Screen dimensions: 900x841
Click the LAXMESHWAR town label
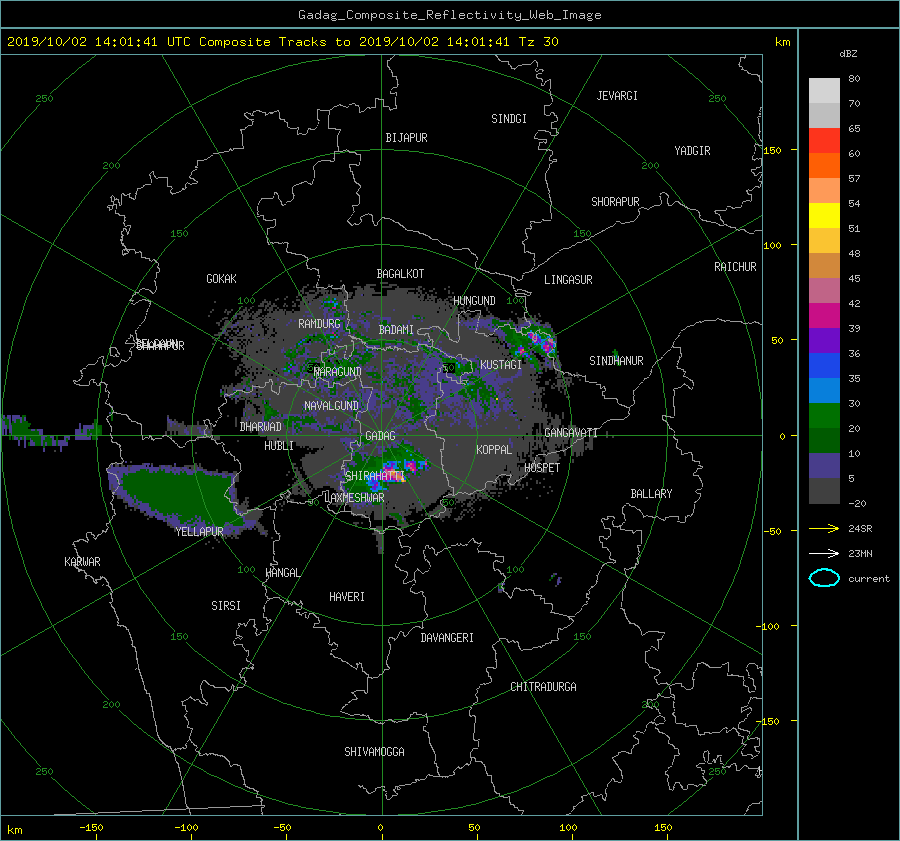(354, 498)
